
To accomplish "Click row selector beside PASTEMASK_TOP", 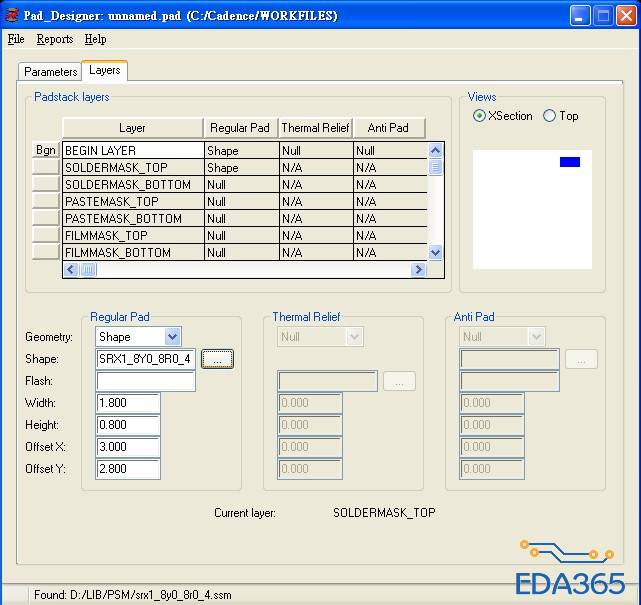I will click(x=46, y=201).
